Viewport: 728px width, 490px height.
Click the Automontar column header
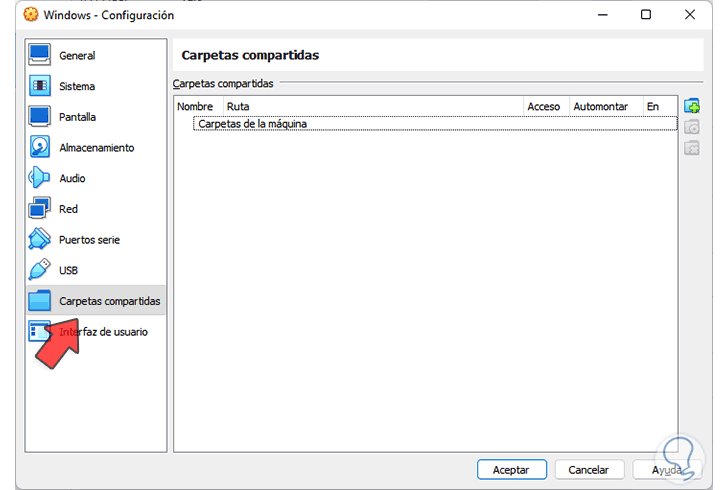point(606,106)
